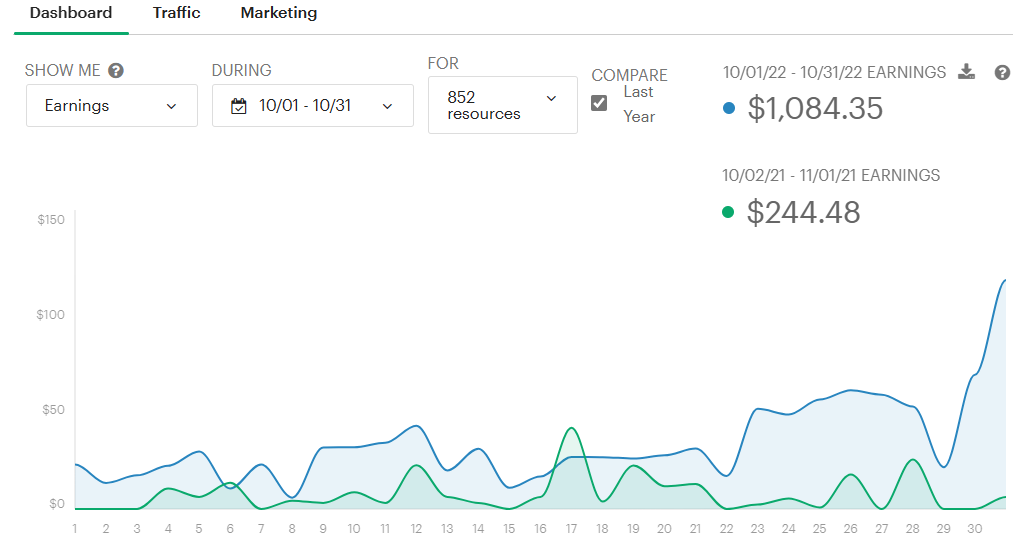This screenshot has width=1013, height=538.
Task: Switch to the Traffic tab
Action: [176, 14]
